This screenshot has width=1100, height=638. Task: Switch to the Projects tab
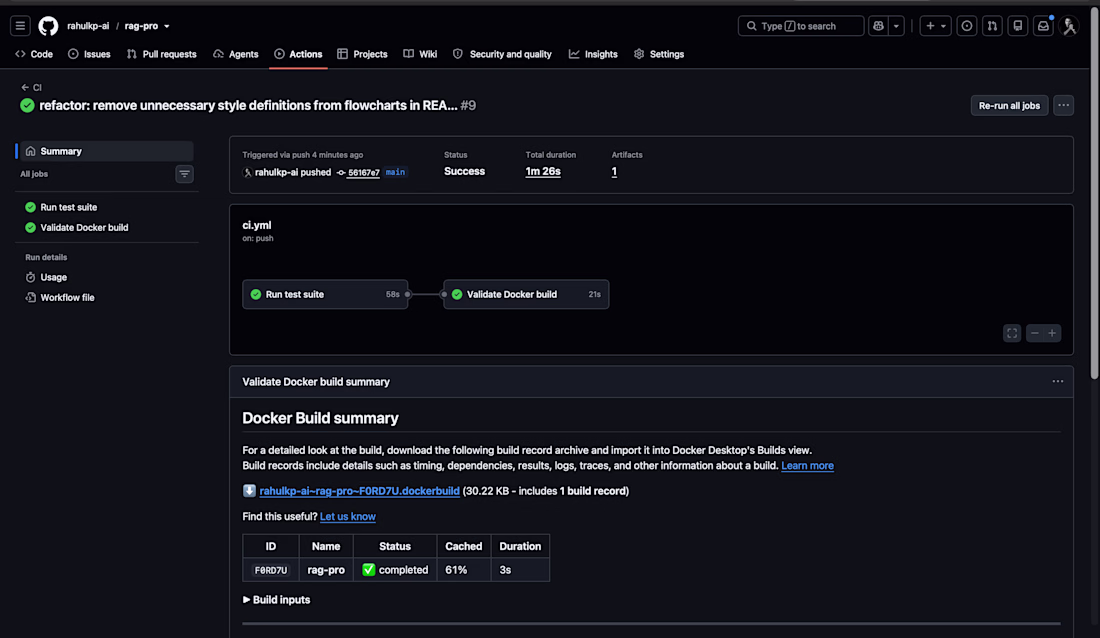362,54
